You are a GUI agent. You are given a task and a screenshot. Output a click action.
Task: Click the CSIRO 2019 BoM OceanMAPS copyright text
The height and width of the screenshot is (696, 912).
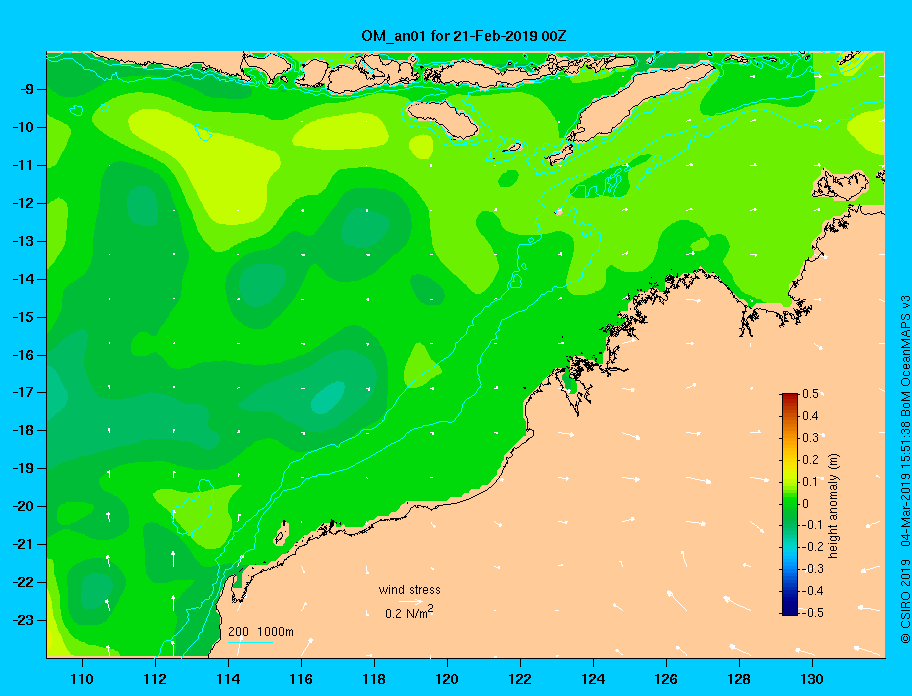click(x=905, y=469)
